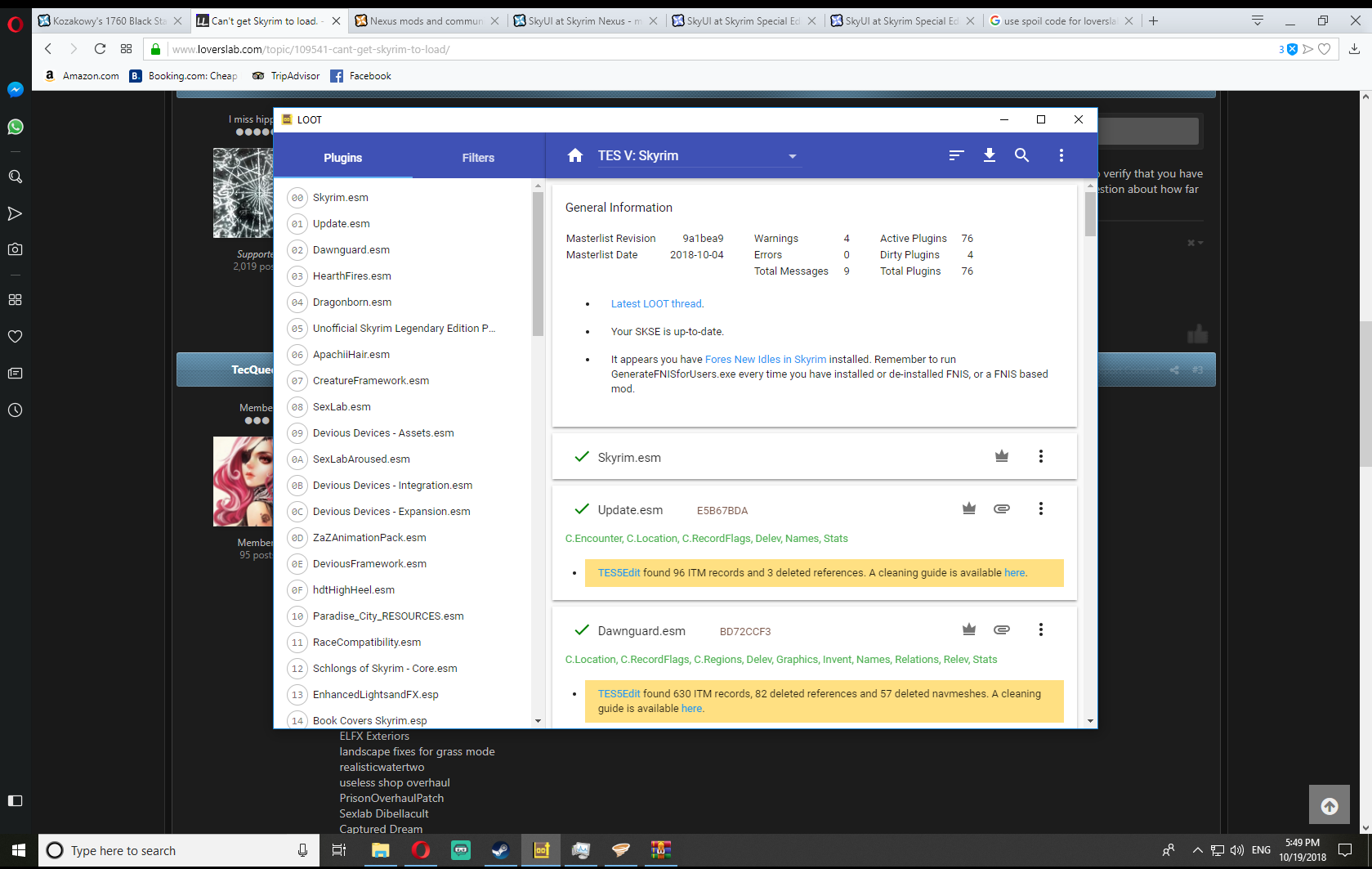Go back to the previous page
Screen dimensions: 1372x869
[48, 49]
